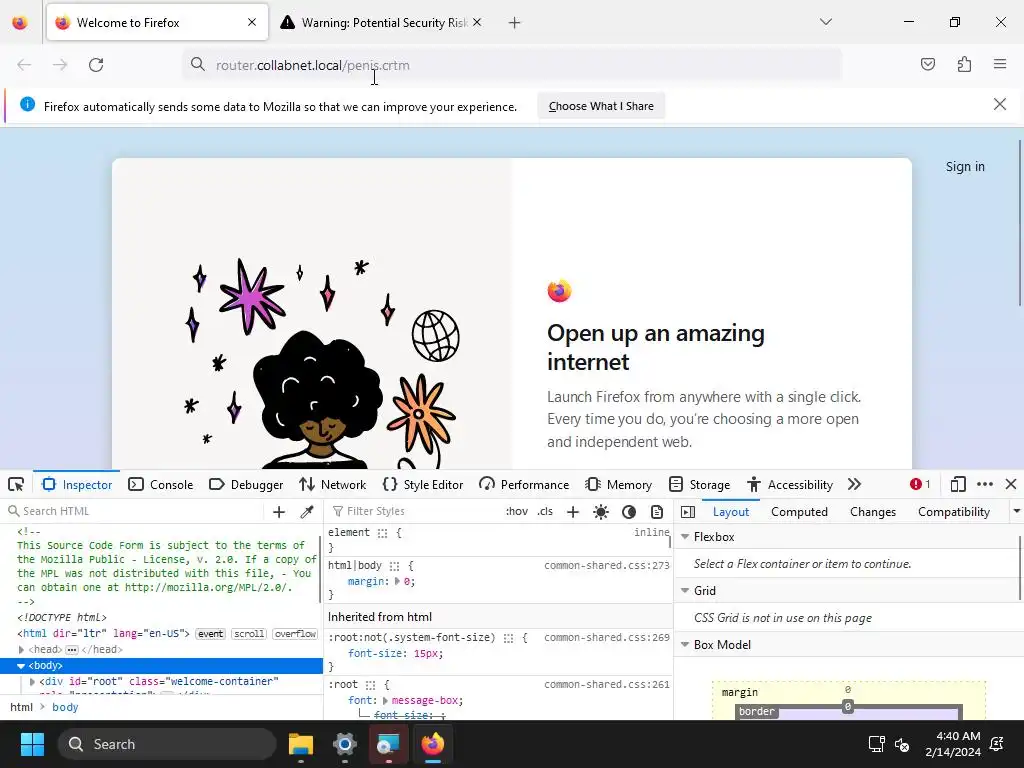1024x768 pixels.
Task: Activate the eyedropper color picker
Action: 307,512
